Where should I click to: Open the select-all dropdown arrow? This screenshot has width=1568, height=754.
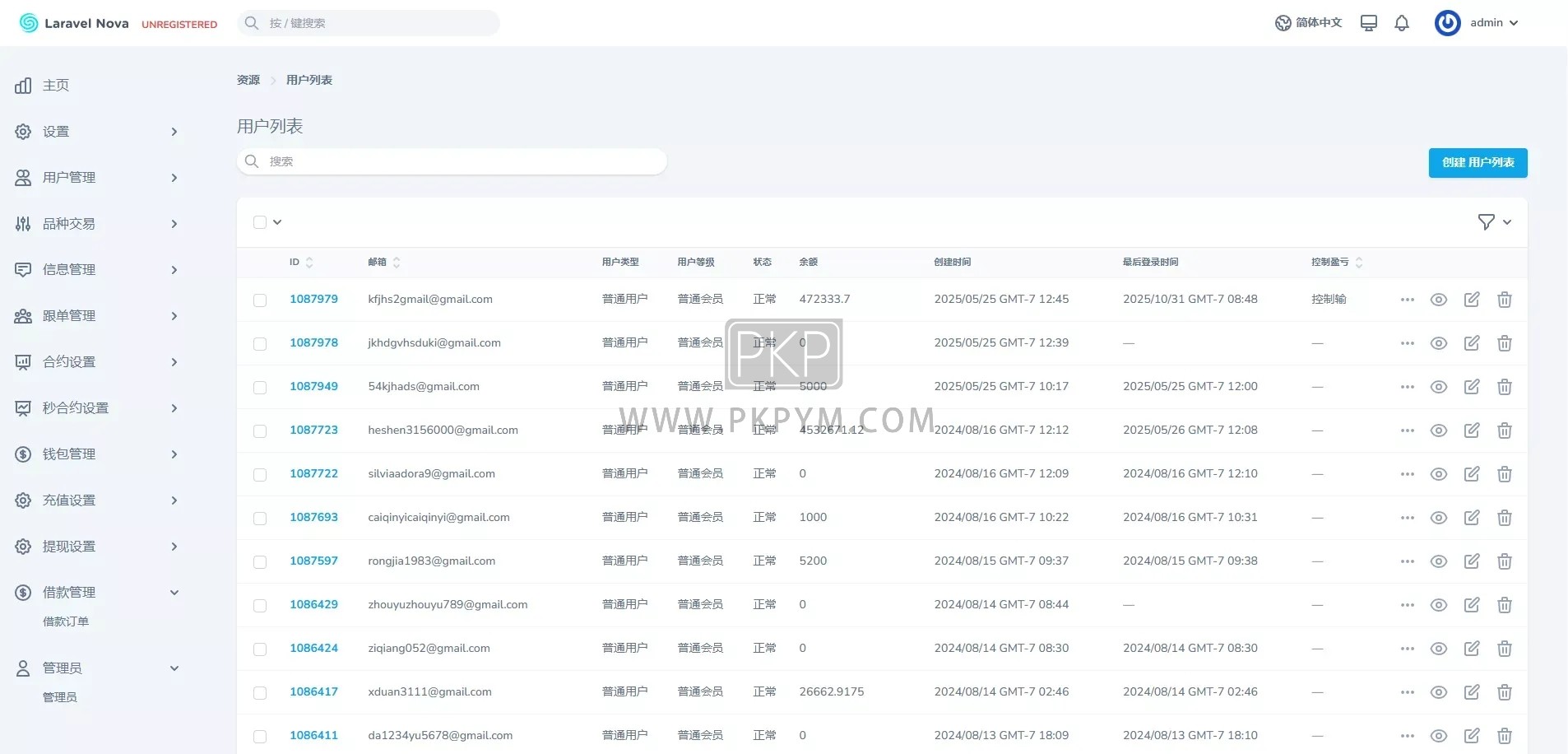coord(277,222)
